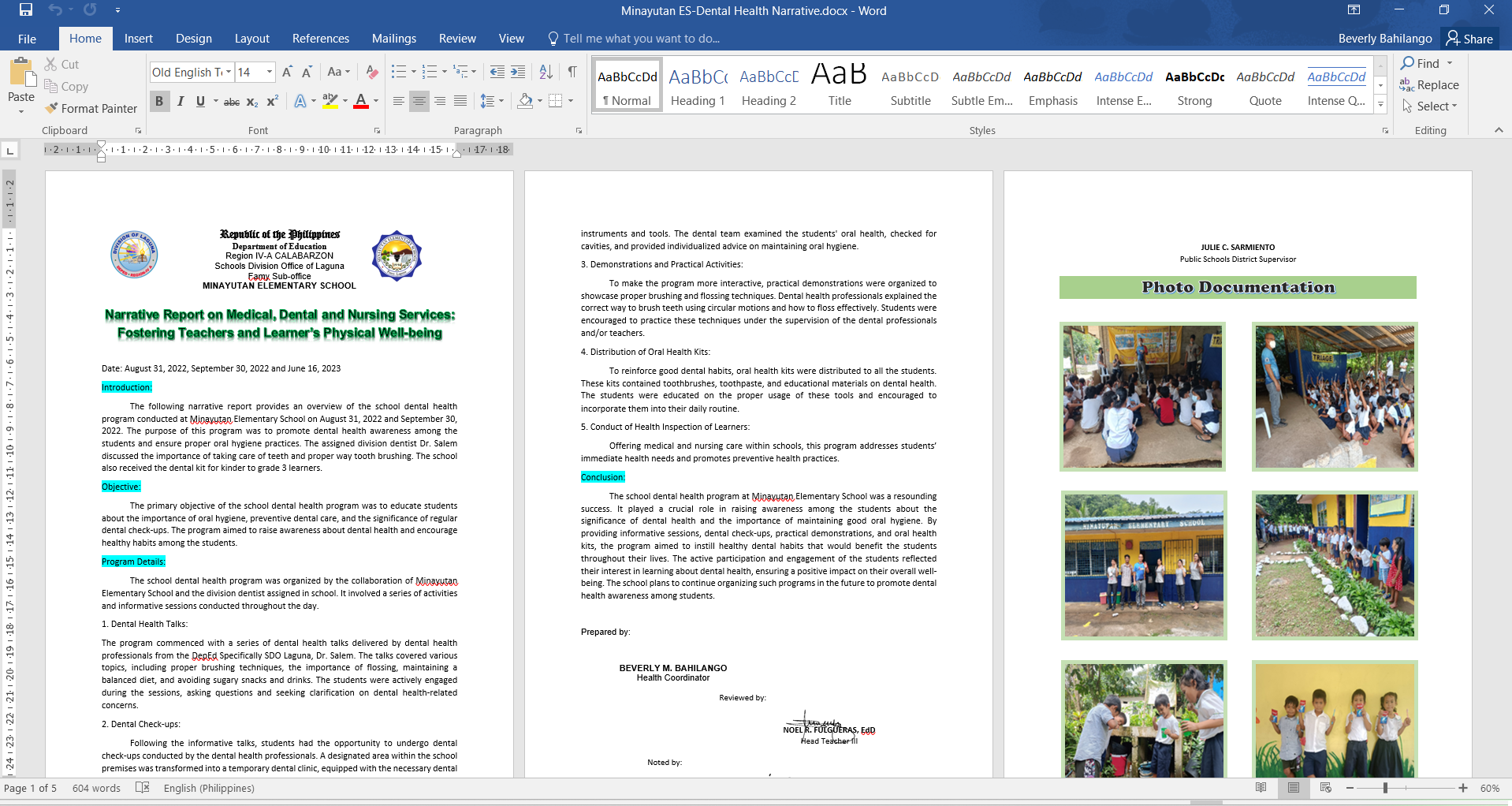1512x806 pixels.
Task: Apply red Font Color swatch
Action: pos(361,101)
